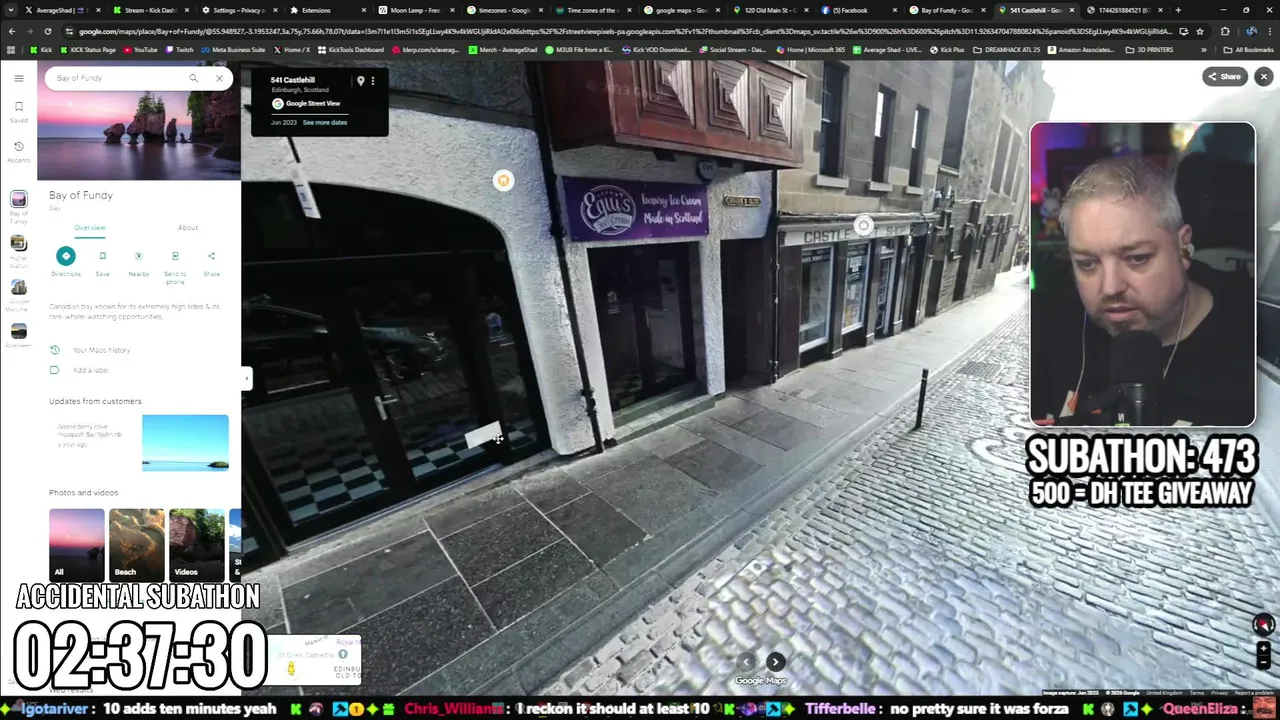Image resolution: width=1280 pixels, height=720 pixels.
Task: Rotate view with the left arrow control
Action: coord(746,661)
